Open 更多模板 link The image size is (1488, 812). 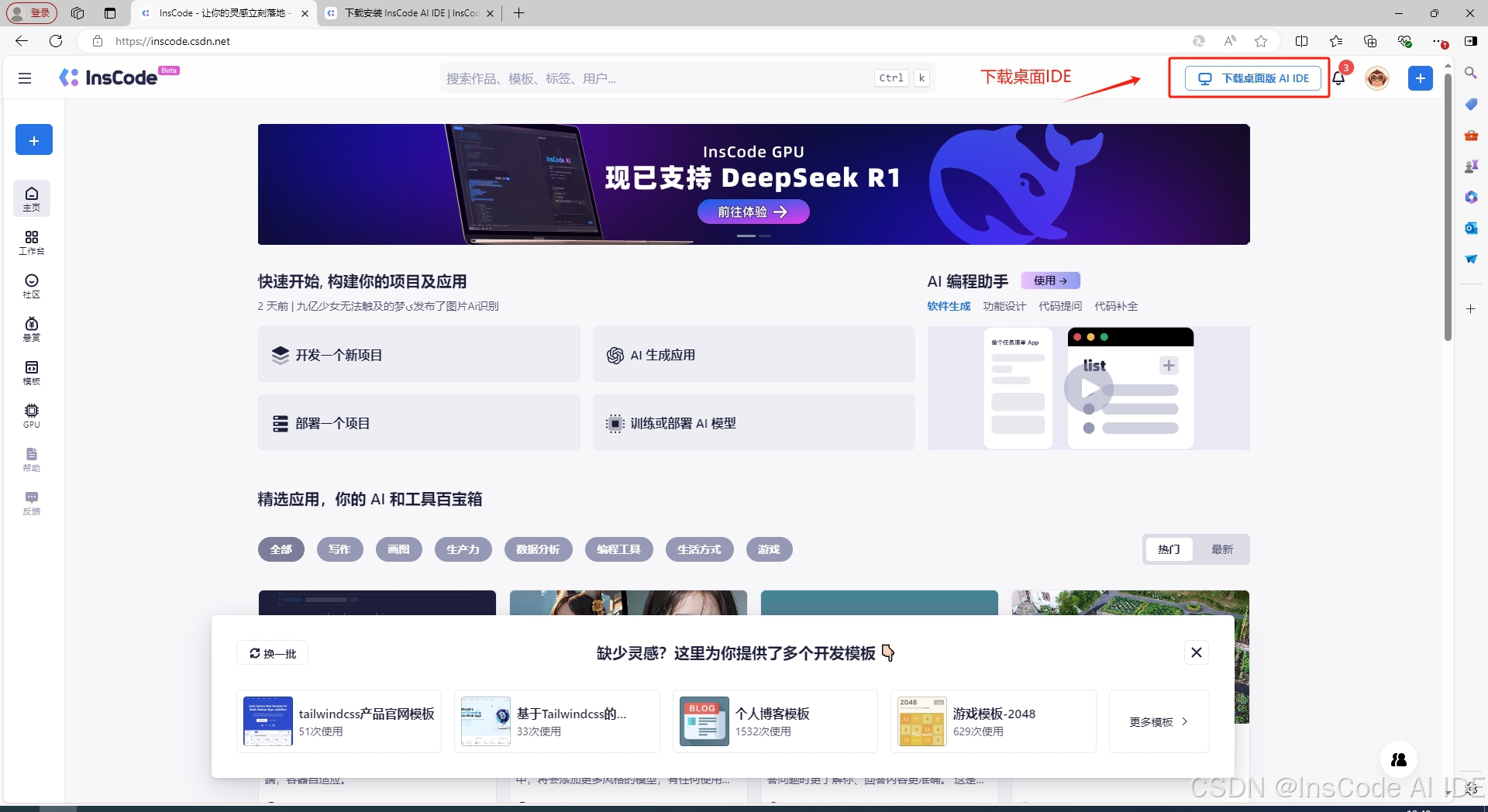tap(1159, 721)
